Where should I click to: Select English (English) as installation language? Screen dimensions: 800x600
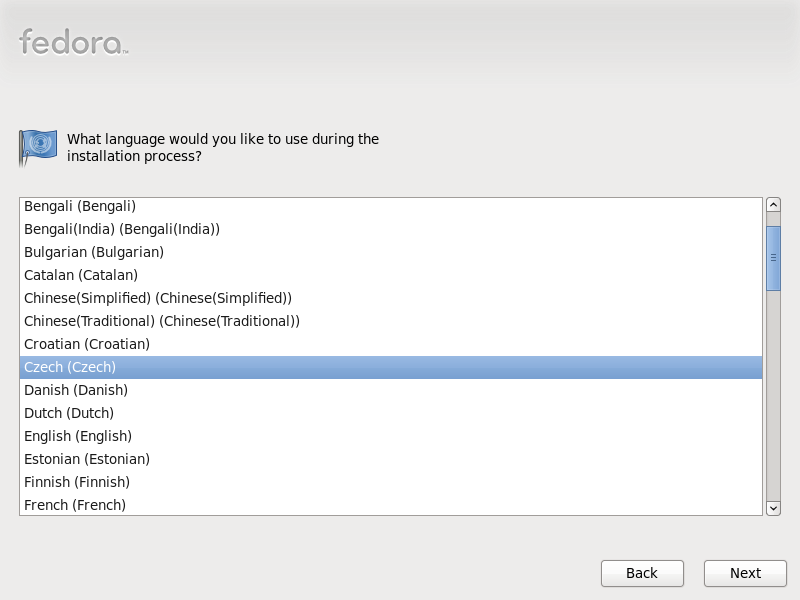pyautogui.click(x=78, y=436)
